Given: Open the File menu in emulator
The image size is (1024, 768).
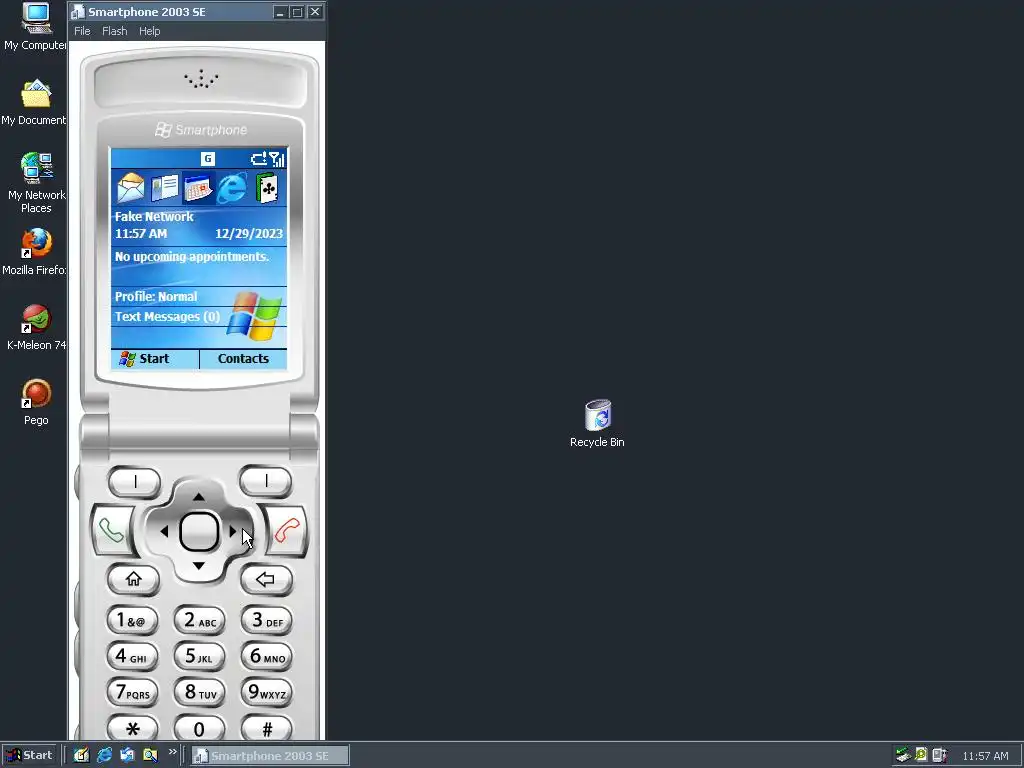Looking at the screenshot, I should pos(82,31).
